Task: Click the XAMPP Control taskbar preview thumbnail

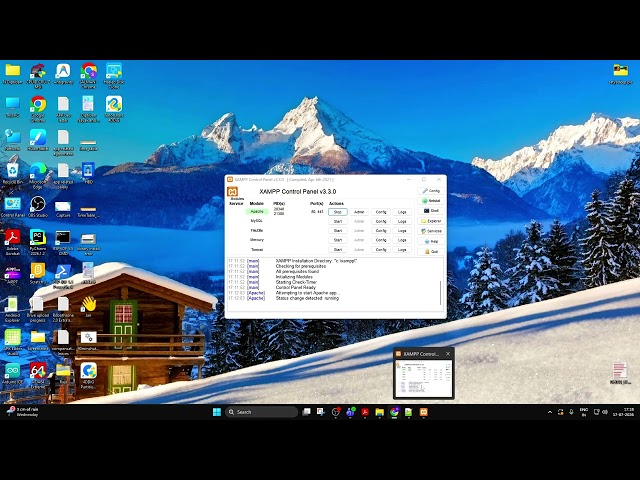Action: (423, 378)
